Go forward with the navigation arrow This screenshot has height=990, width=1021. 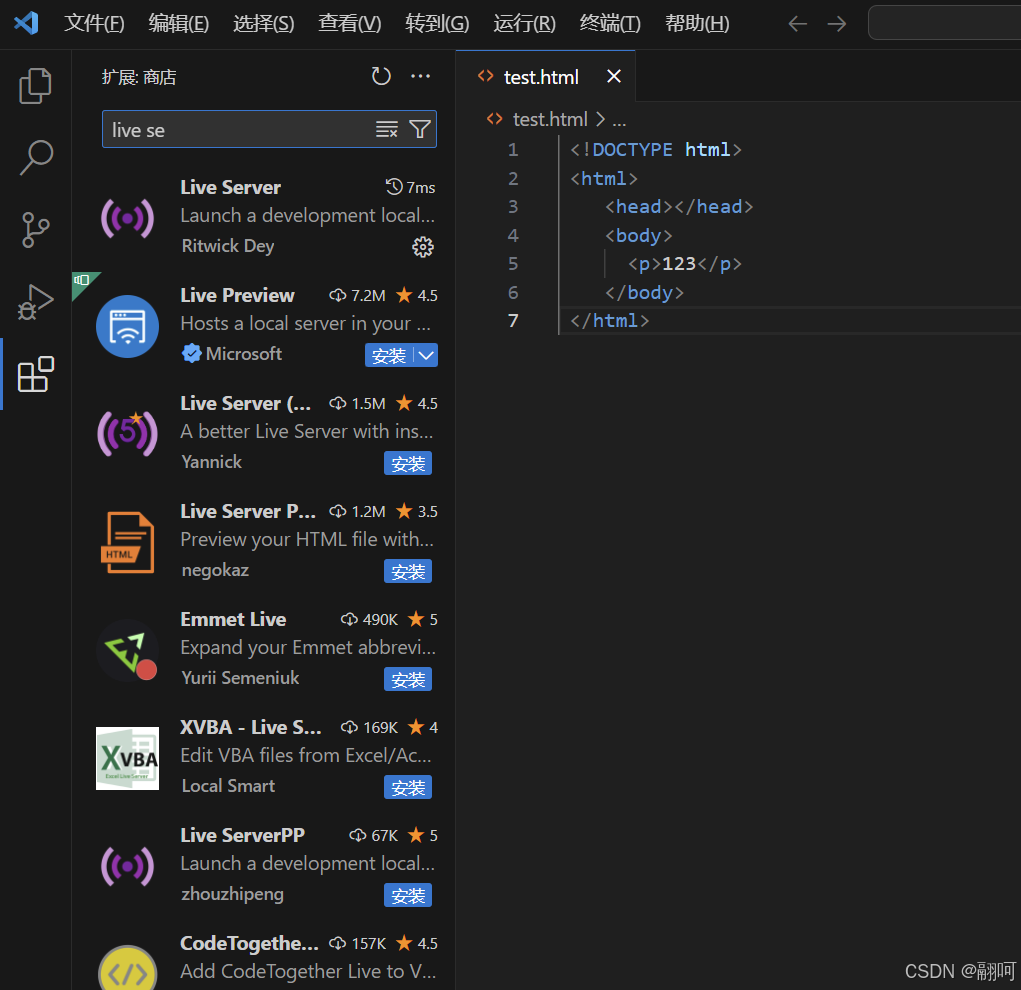point(837,24)
